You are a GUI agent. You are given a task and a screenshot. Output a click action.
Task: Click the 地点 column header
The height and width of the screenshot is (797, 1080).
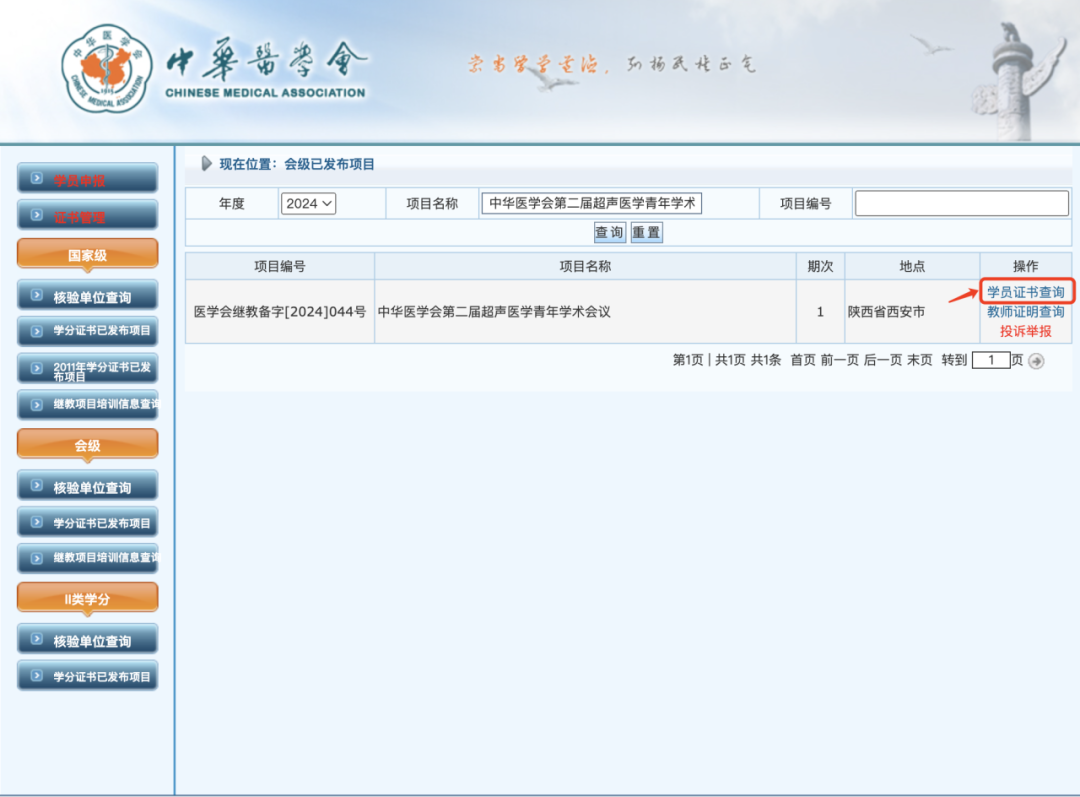pos(912,266)
